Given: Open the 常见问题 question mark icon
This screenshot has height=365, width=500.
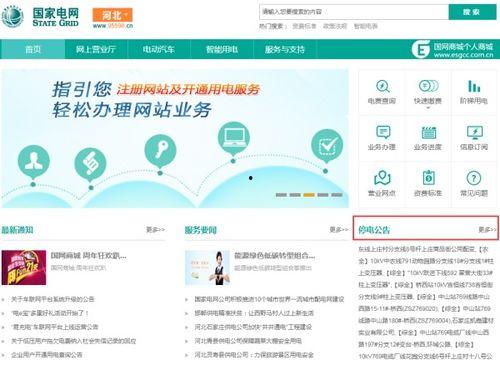Looking at the screenshot, I should pyautogui.click(x=474, y=178).
